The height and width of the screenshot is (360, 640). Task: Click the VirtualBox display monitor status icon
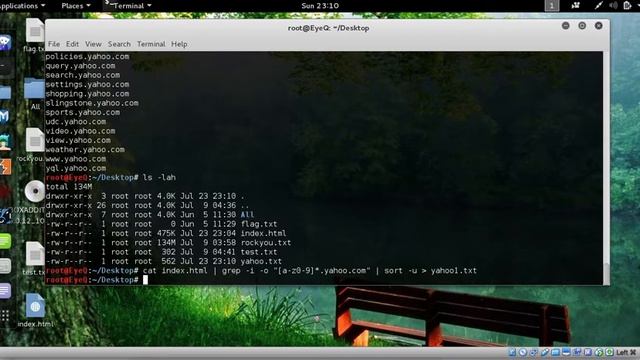click(566, 352)
